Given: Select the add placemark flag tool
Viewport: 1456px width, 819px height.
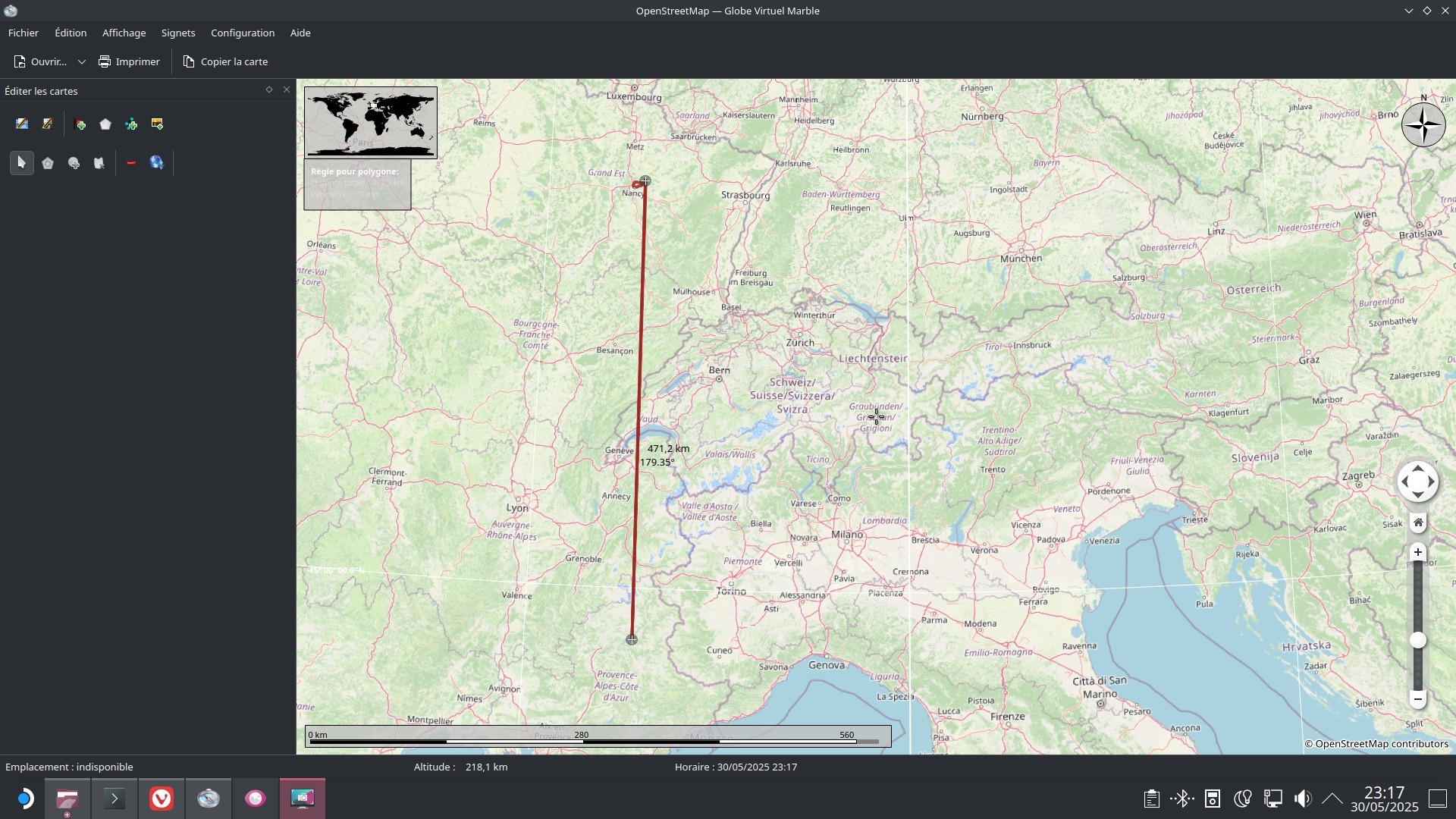Looking at the screenshot, I should [80, 124].
